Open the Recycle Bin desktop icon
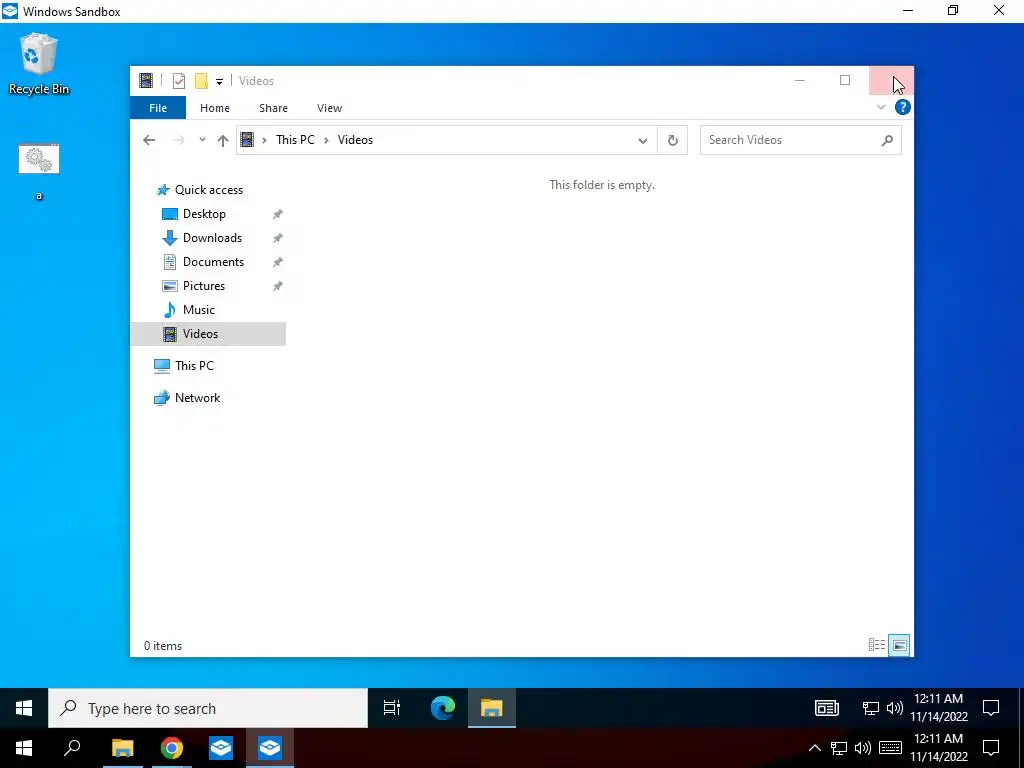The width and height of the screenshot is (1024, 768). (x=39, y=64)
